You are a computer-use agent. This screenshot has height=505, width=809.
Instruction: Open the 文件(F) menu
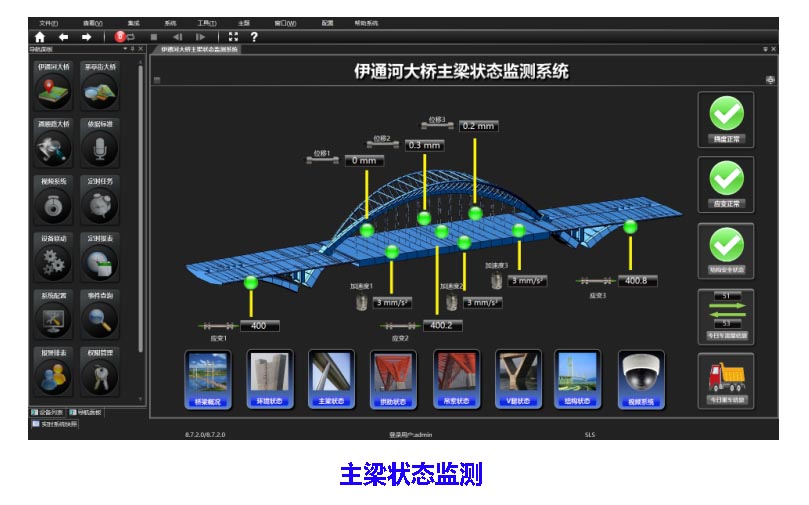(x=48, y=22)
